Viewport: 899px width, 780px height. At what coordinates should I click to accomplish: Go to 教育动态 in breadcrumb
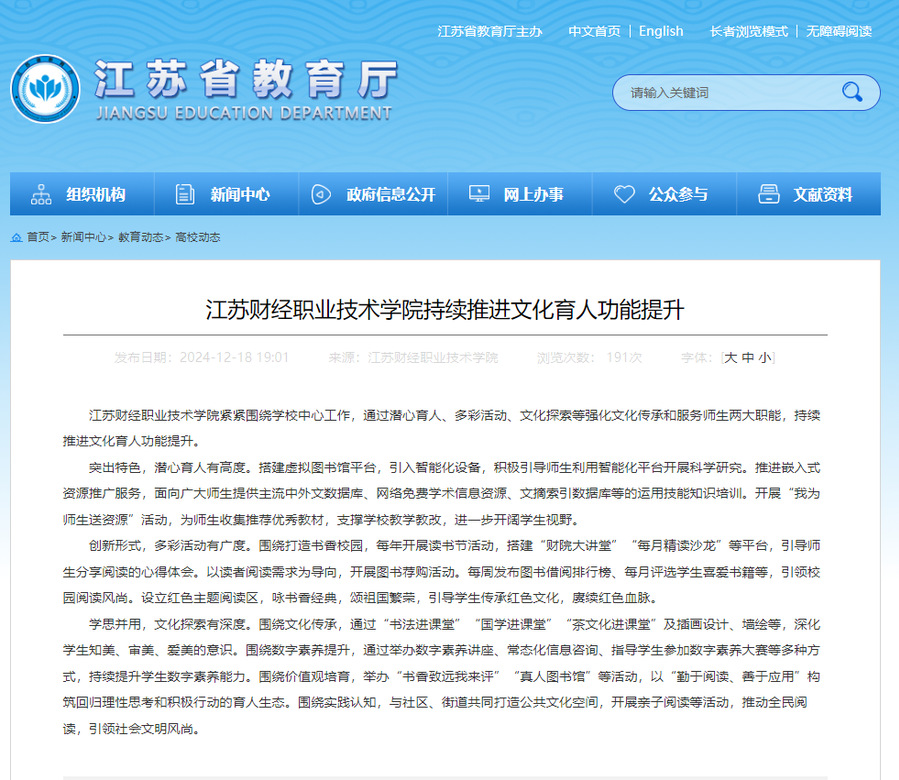[140, 237]
